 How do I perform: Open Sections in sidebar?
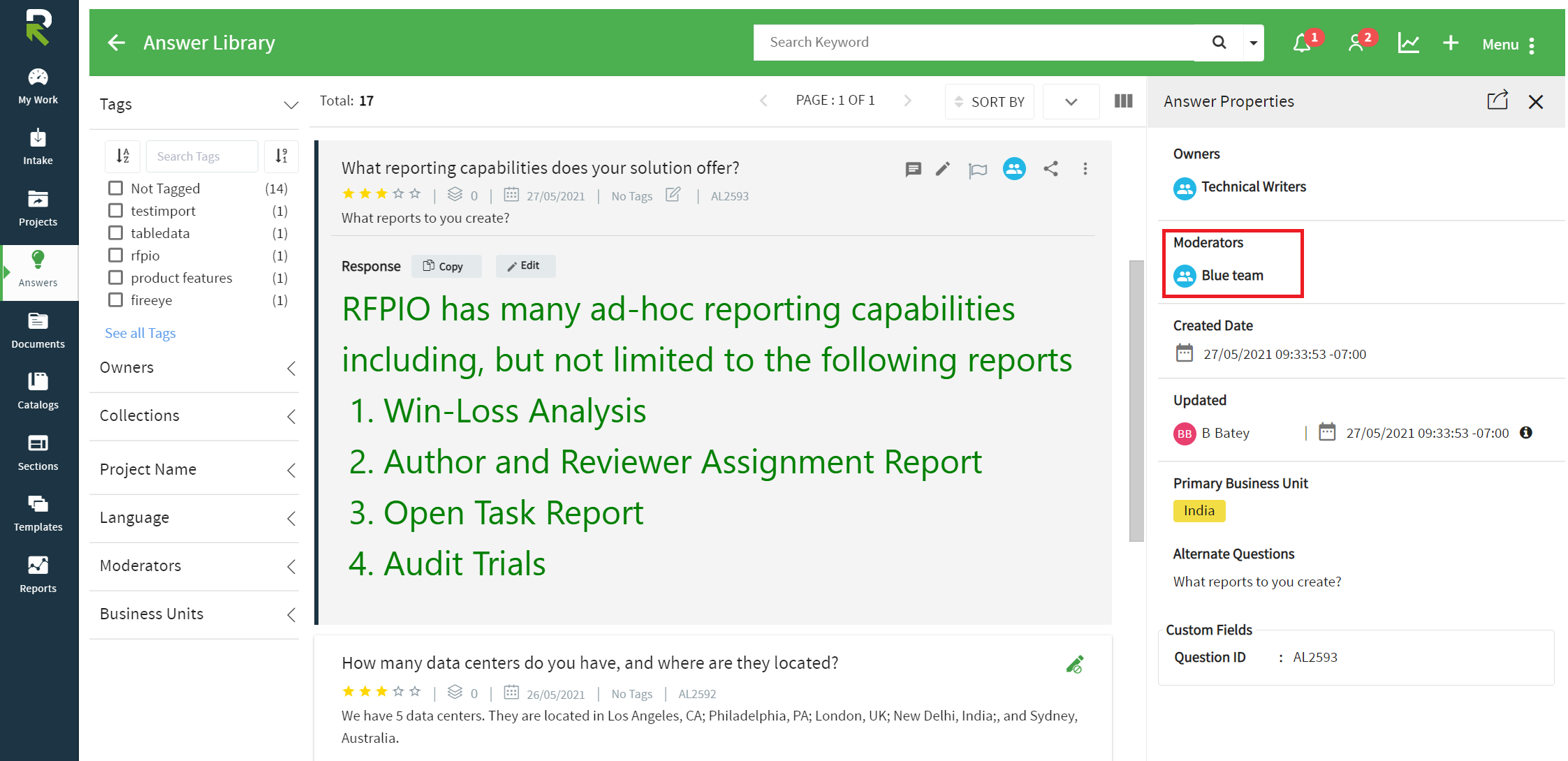click(x=38, y=453)
